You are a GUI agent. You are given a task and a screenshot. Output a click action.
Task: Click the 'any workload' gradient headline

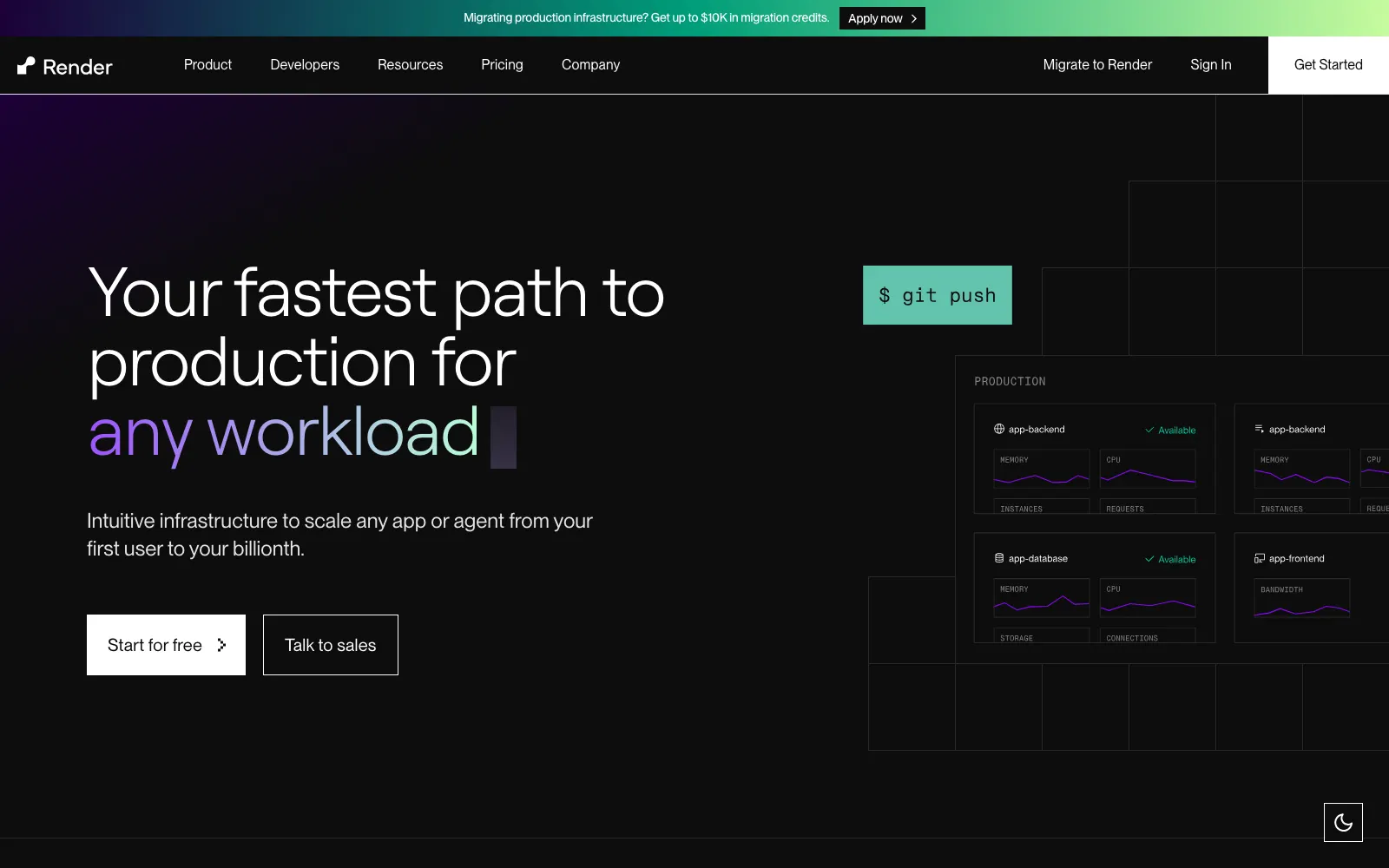[284, 433]
